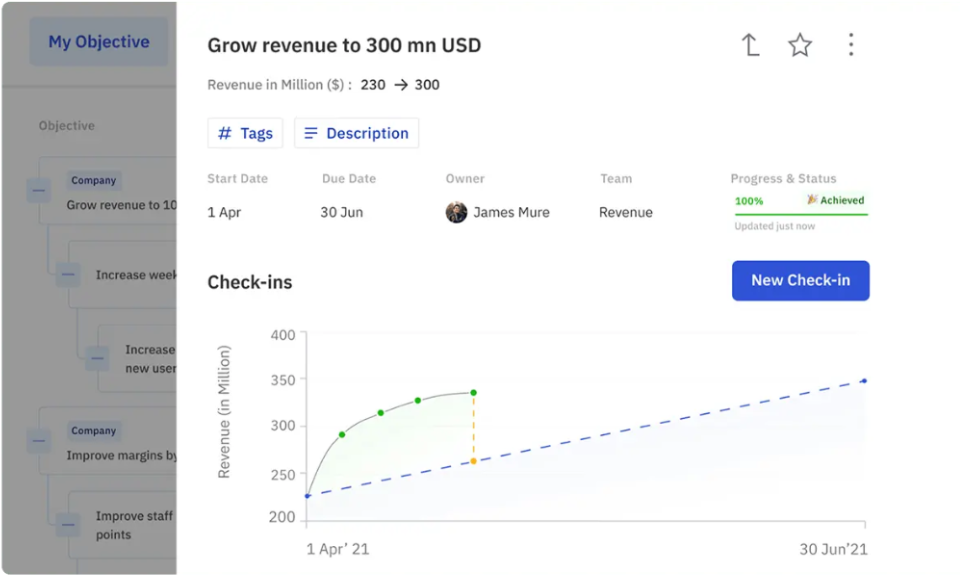Click the Check-ins heading

[x=250, y=282]
